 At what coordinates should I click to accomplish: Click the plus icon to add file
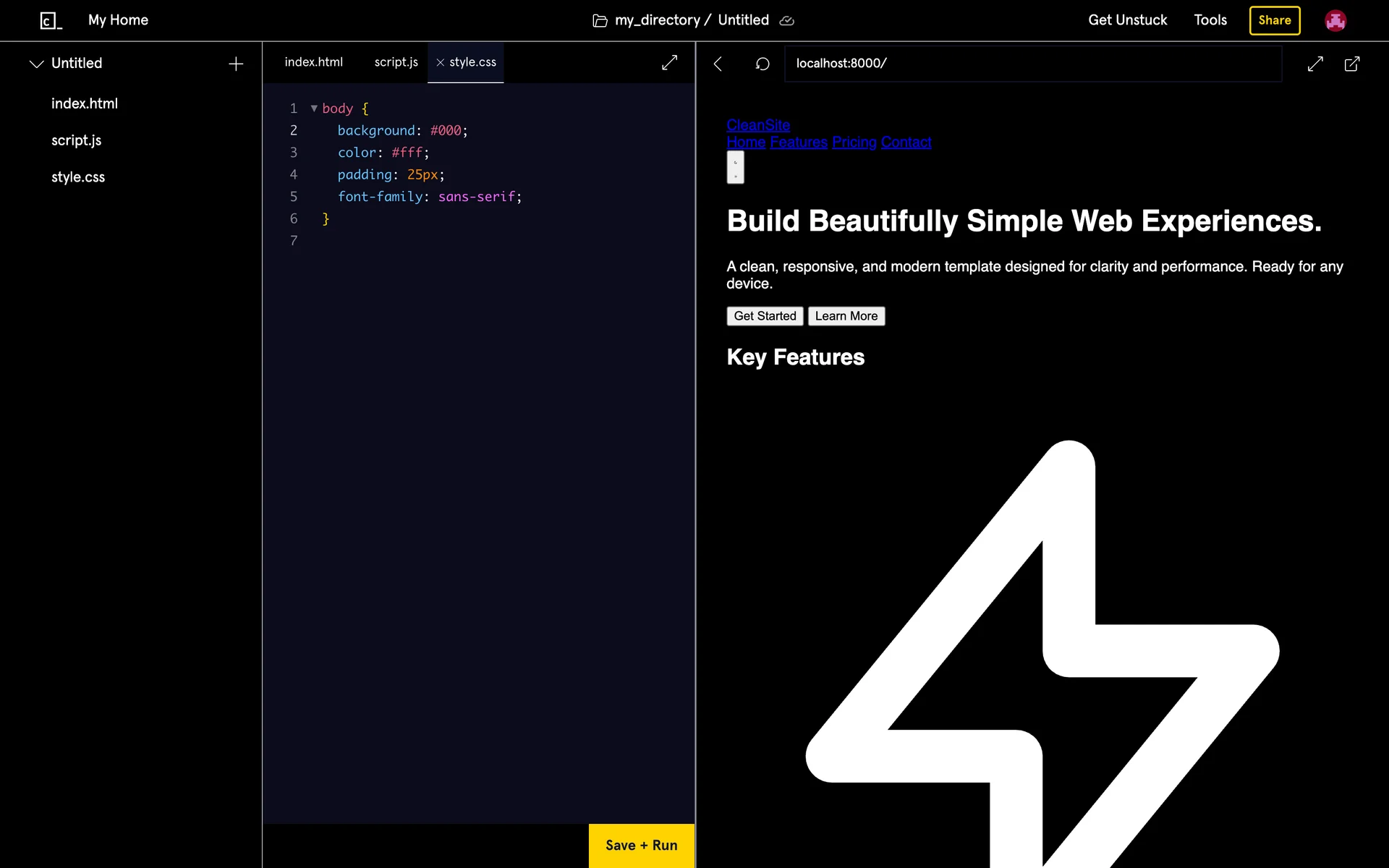(236, 64)
